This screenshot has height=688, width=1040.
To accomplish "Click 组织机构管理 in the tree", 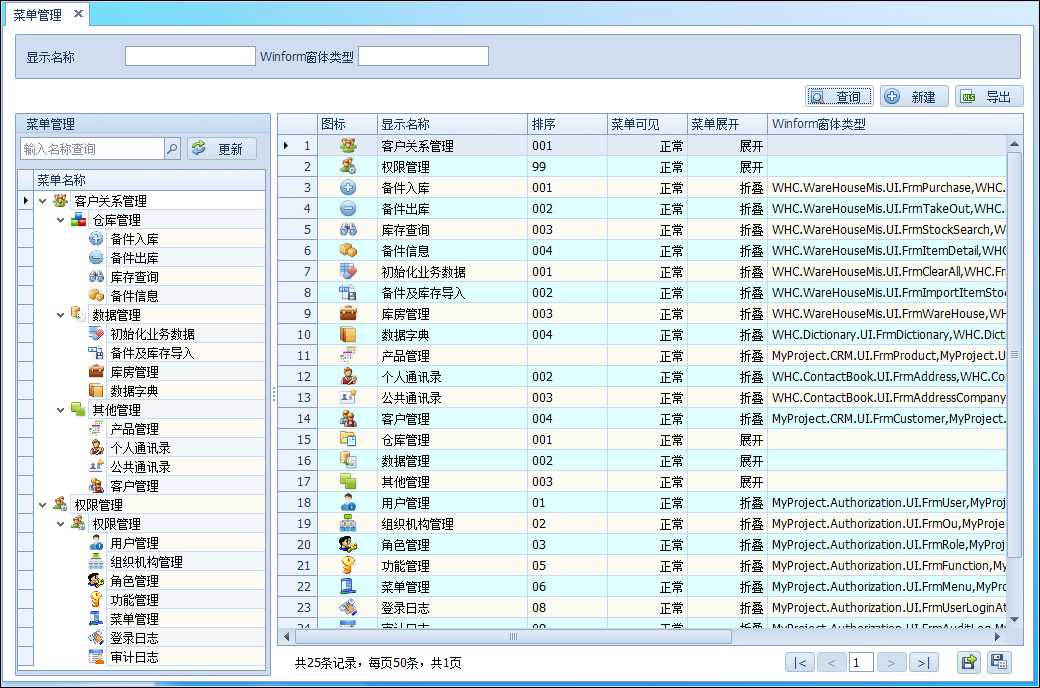I will point(146,562).
